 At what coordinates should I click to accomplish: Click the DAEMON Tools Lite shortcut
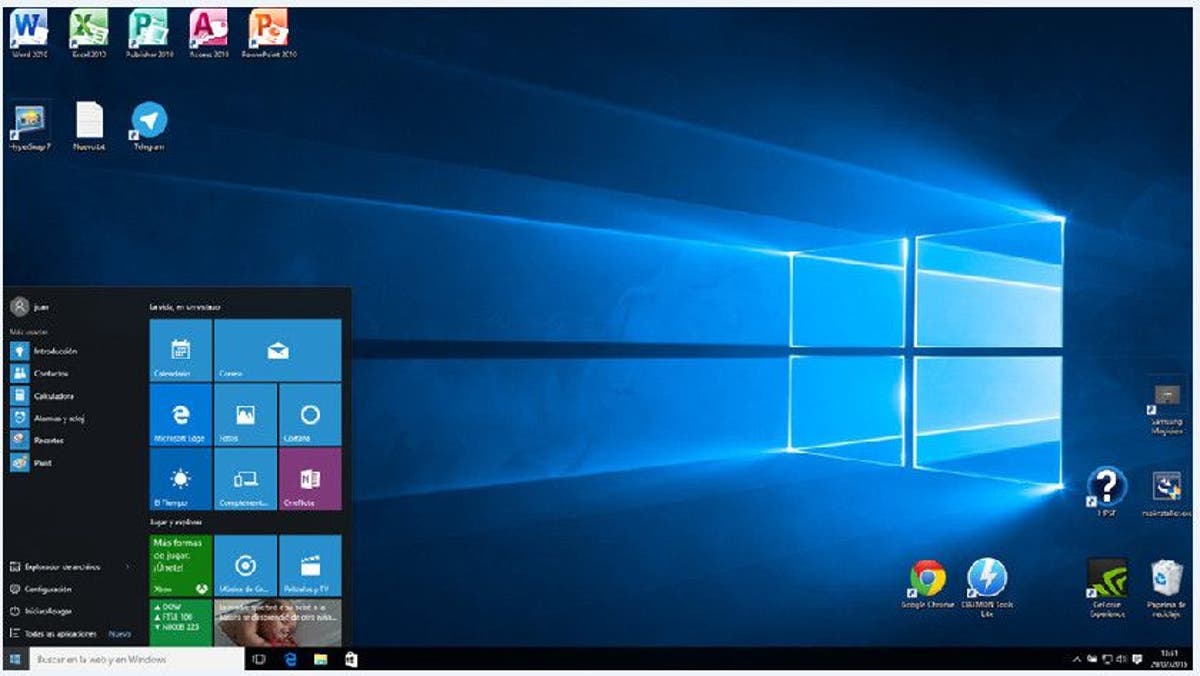click(987, 580)
